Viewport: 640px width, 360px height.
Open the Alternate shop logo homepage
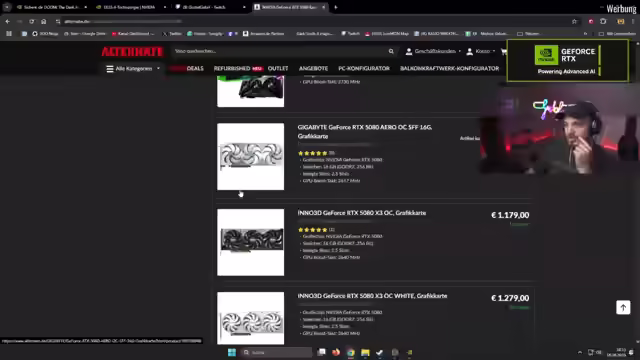coord(132,51)
